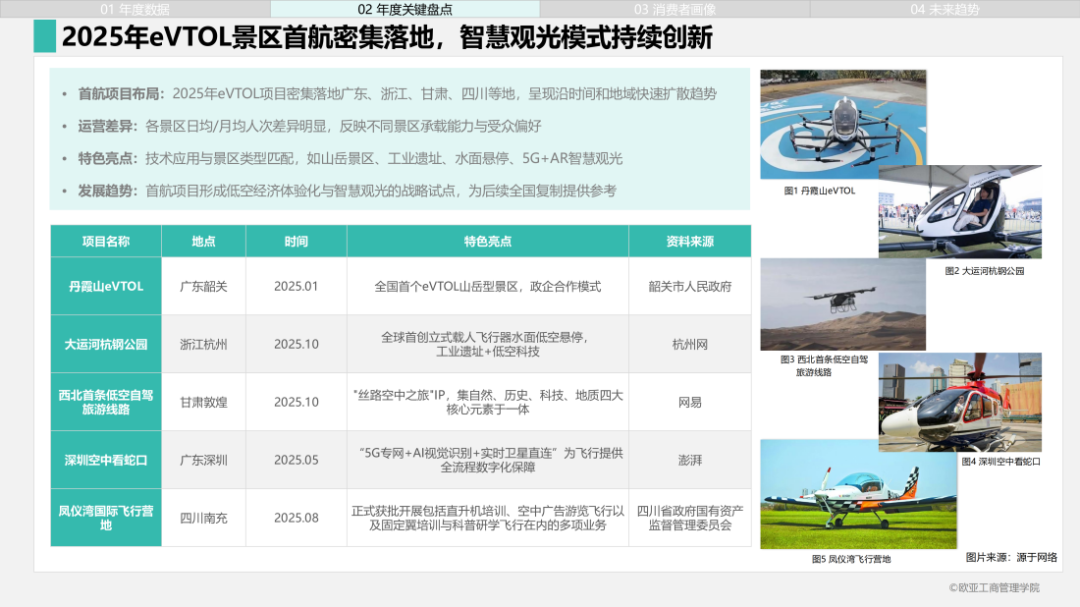Click the "丝路空中之旅"IP highlight cell
The height and width of the screenshot is (607, 1080).
point(488,402)
